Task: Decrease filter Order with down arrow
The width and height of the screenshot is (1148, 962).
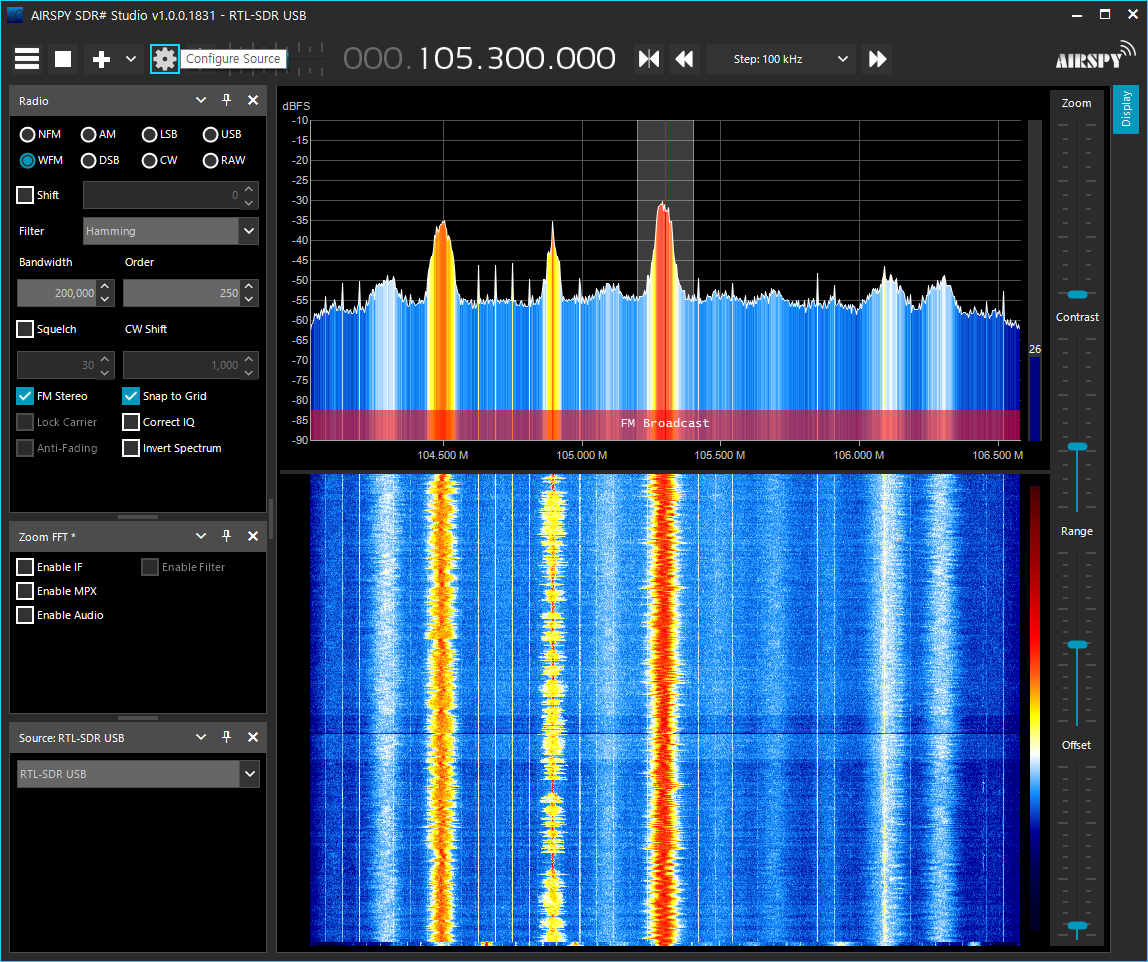Action: pos(250,300)
